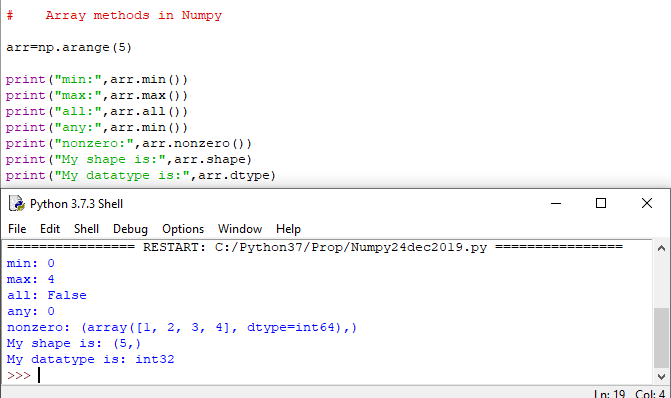Click the print "My datatype is:" code line
This screenshot has width=671, height=398.
click(141, 175)
